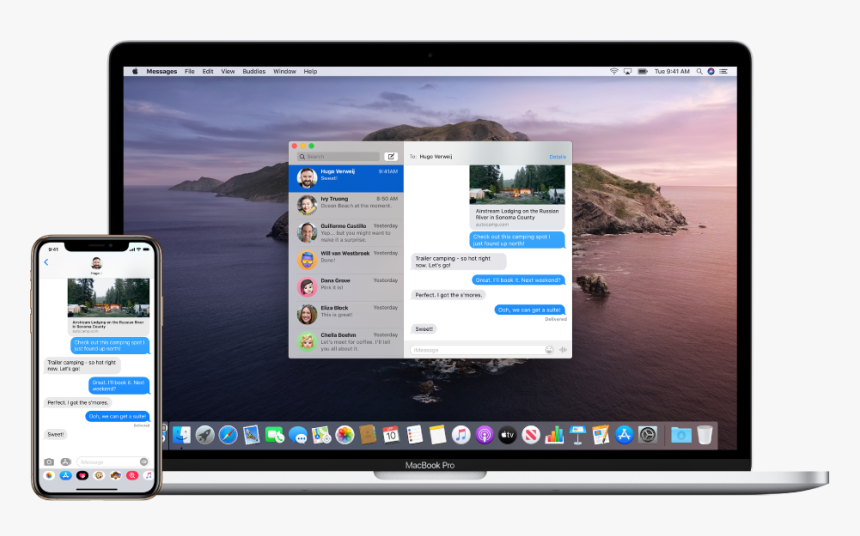
Task: Select the Ivy Truong conversation
Action: pos(346,205)
